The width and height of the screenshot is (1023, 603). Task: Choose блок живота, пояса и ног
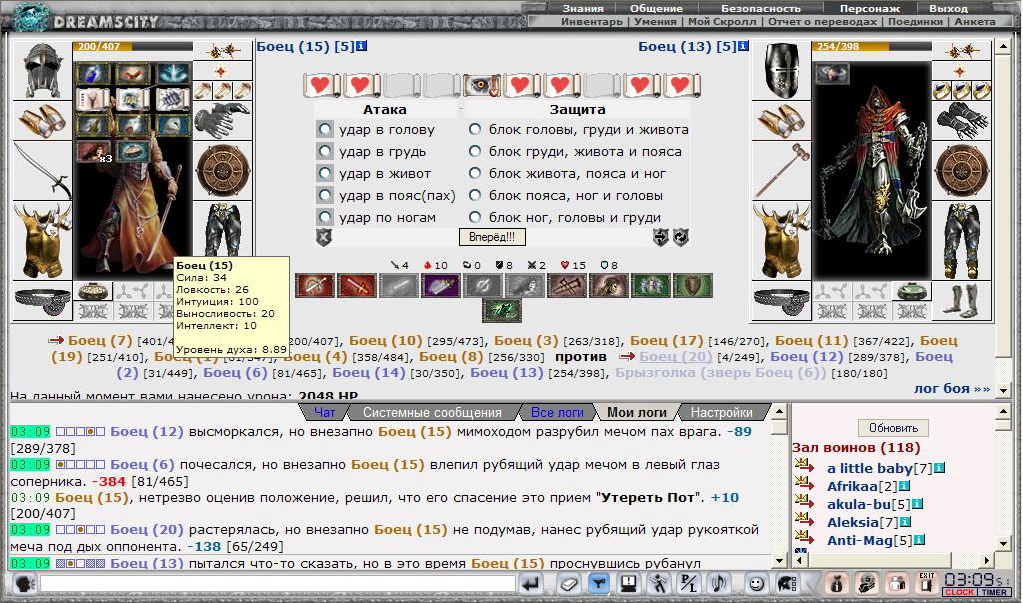(475, 174)
